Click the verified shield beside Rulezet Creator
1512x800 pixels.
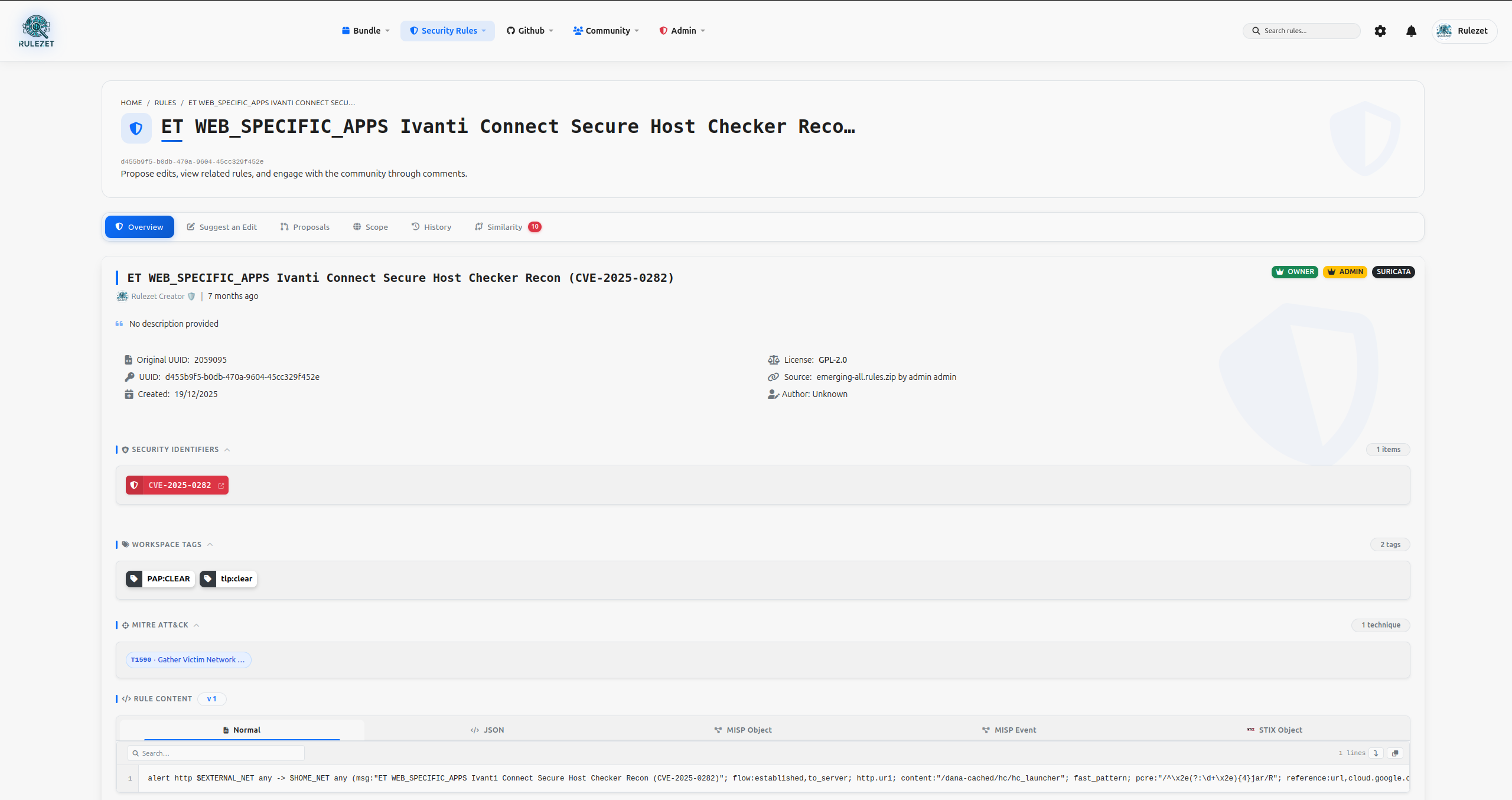tap(191, 297)
